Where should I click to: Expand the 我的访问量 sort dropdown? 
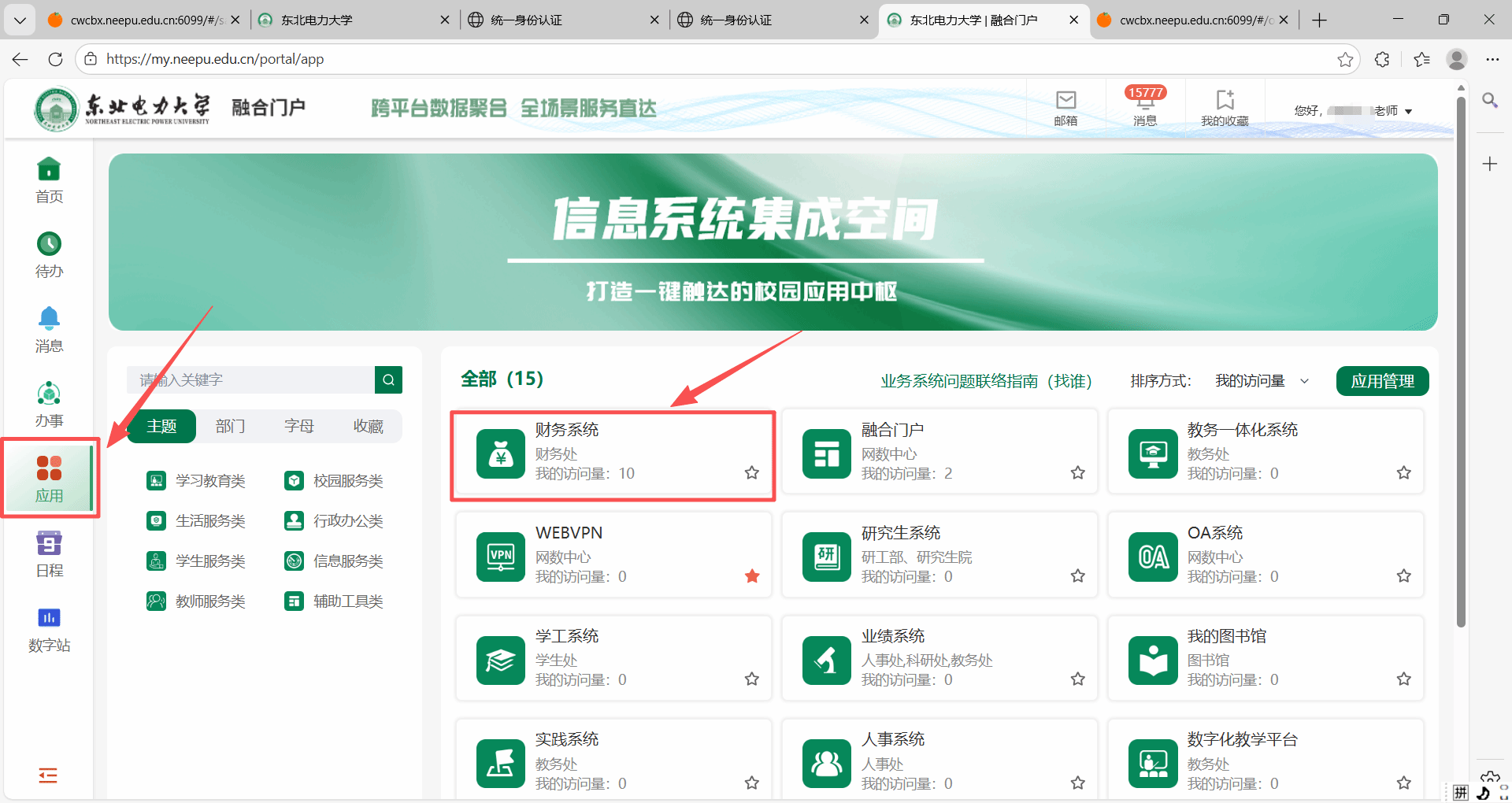(x=1262, y=381)
